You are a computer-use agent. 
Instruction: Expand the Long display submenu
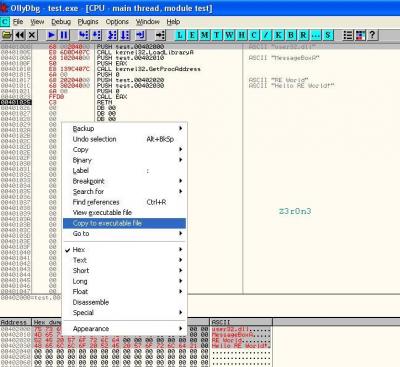[x=124, y=281]
